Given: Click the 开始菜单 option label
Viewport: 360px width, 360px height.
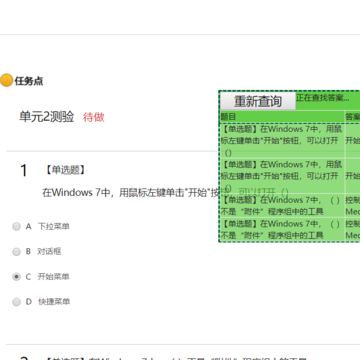Looking at the screenshot, I should coord(53,277).
